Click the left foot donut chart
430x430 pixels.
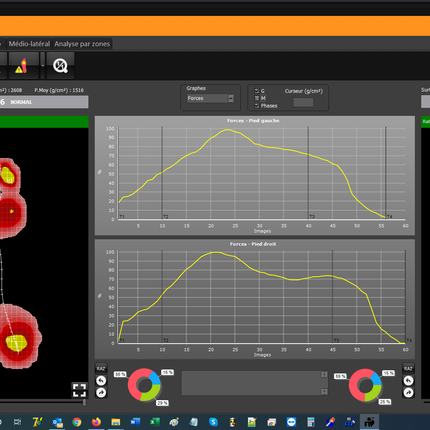pos(144,385)
